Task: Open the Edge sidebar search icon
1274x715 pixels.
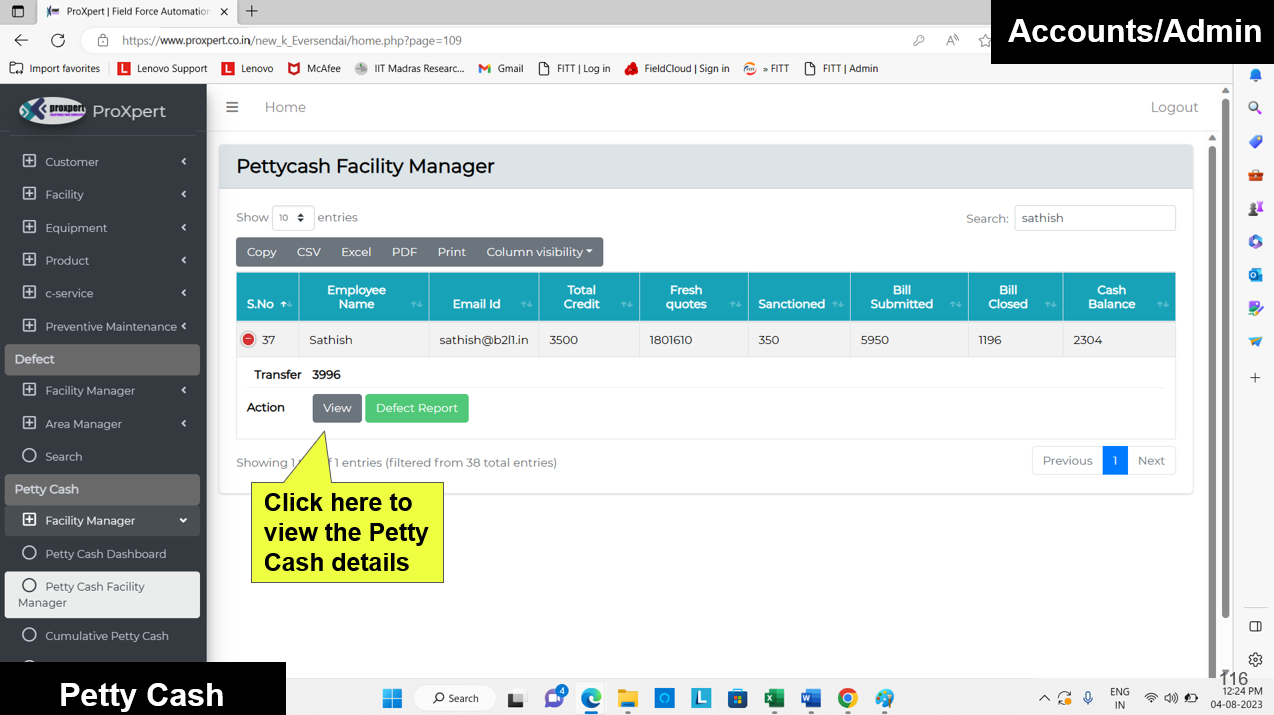Action: point(1255,108)
